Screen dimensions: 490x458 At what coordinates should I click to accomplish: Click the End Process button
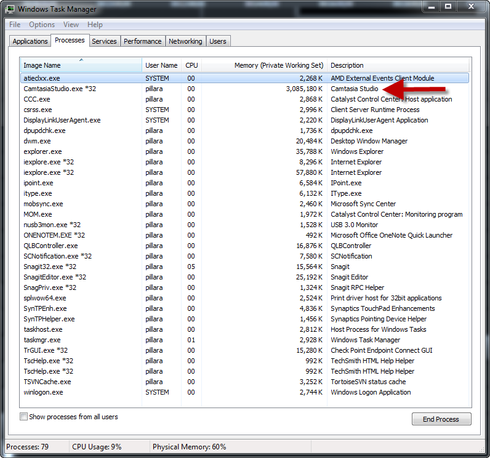441,419
